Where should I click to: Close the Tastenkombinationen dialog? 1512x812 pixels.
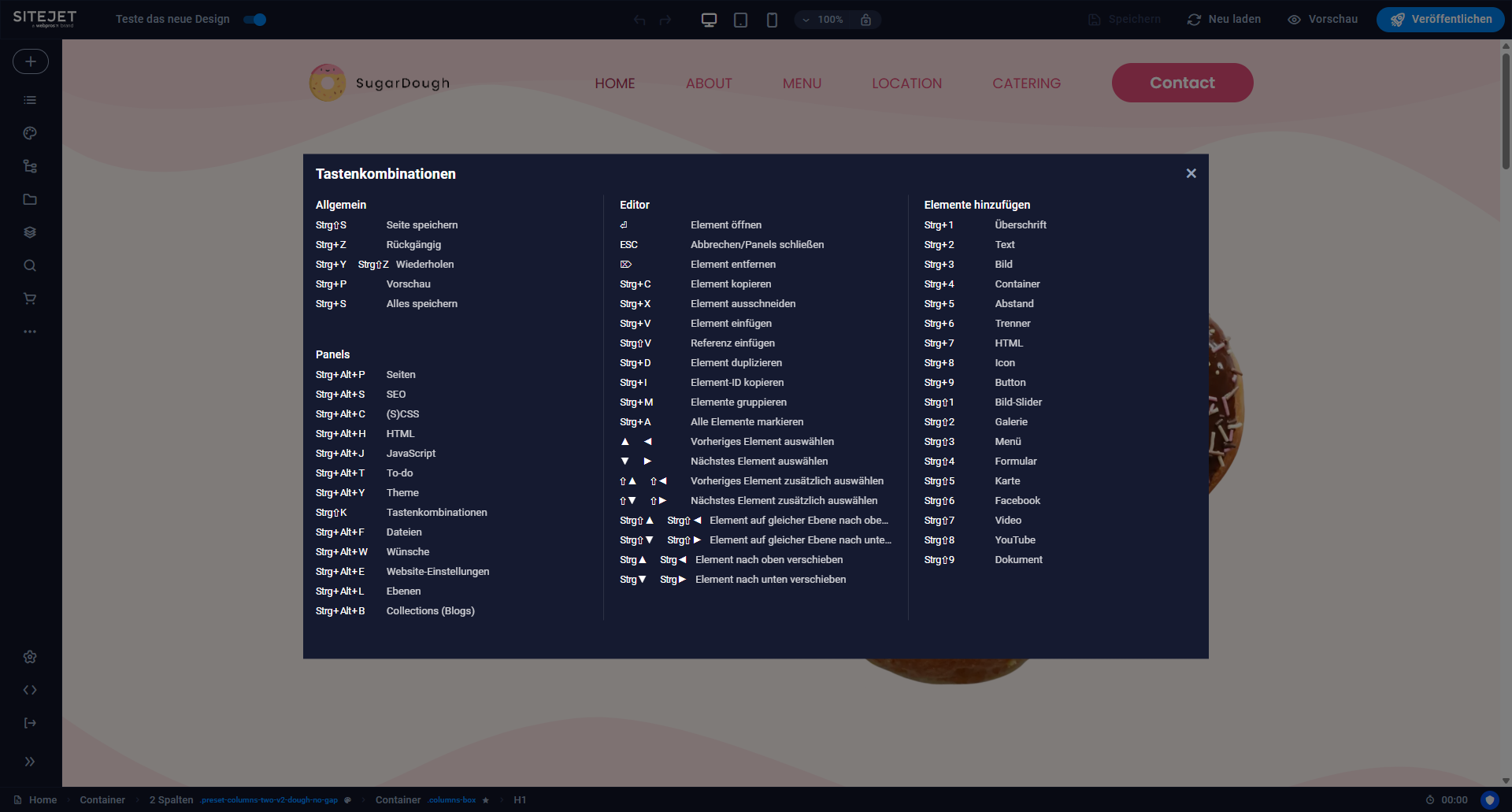tap(1191, 173)
